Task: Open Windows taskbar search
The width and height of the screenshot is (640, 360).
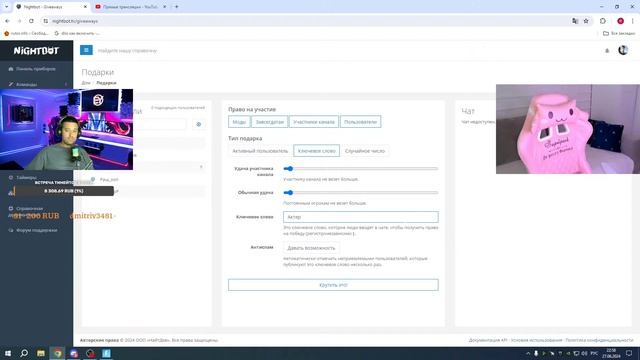Action: [x=24, y=353]
